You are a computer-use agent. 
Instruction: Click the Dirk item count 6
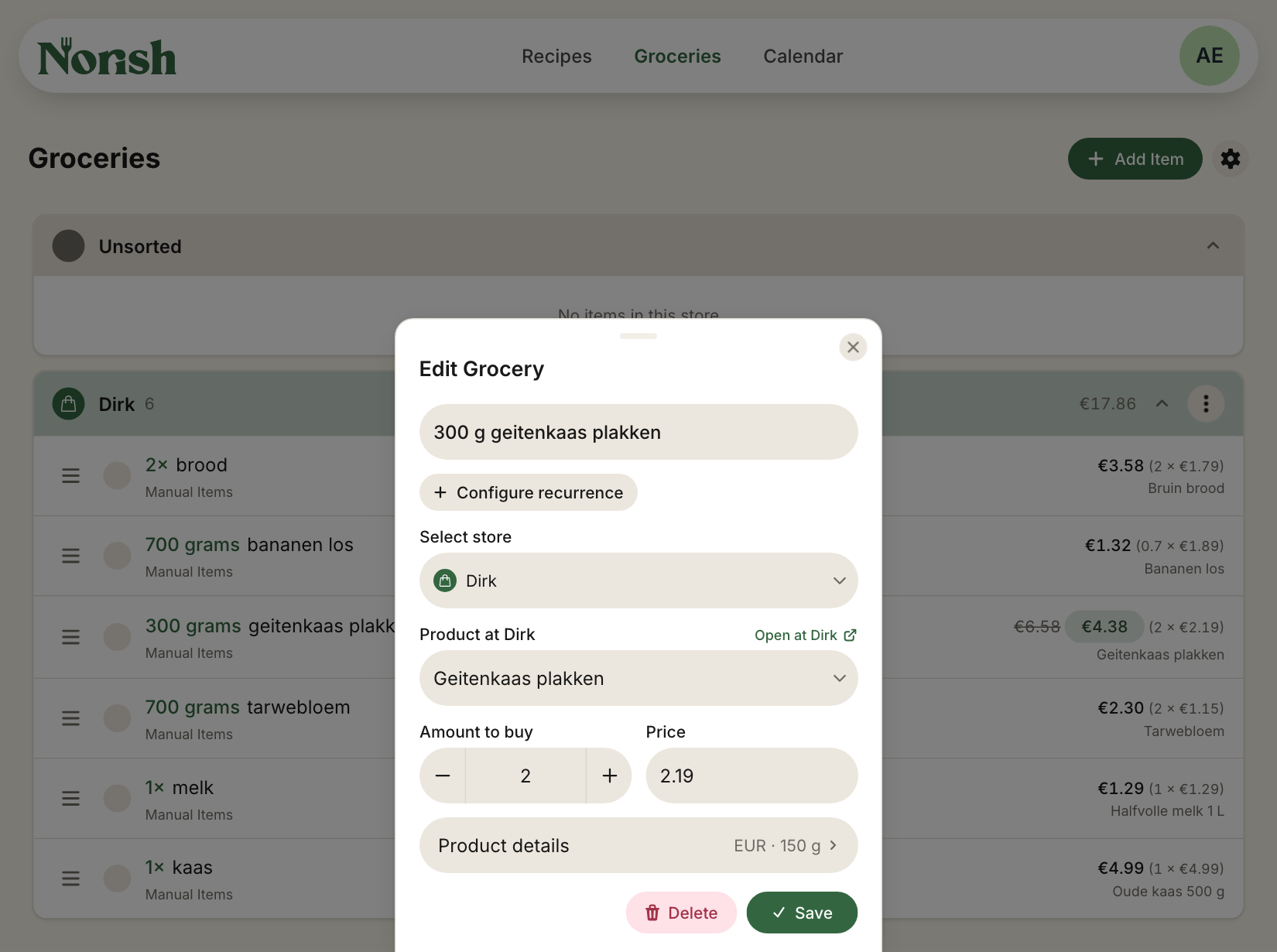pos(149,404)
